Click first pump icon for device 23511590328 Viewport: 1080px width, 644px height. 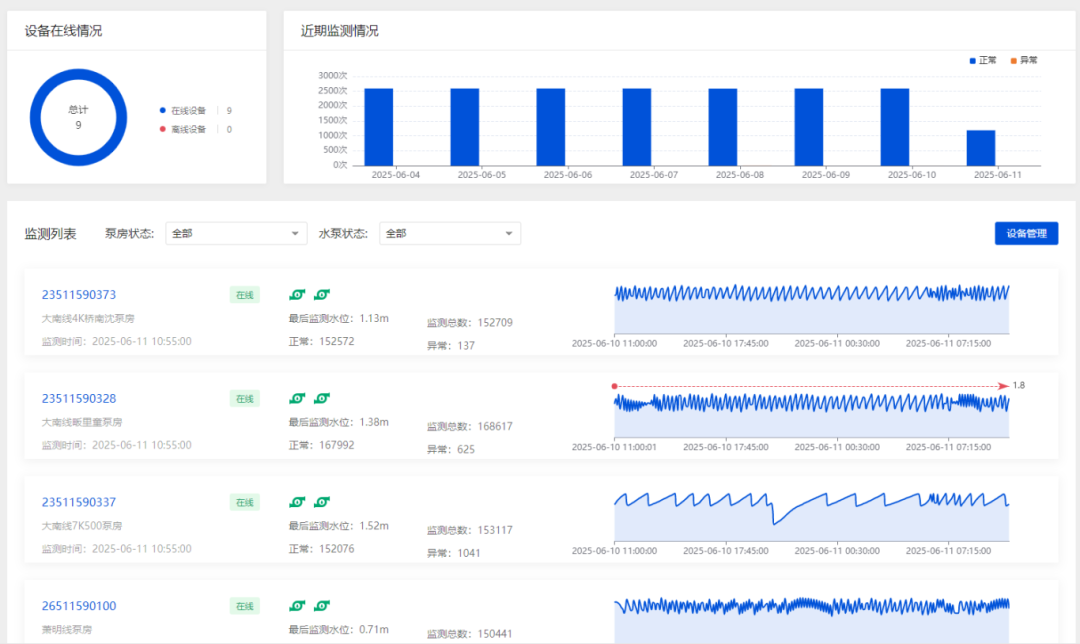click(297, 398)
